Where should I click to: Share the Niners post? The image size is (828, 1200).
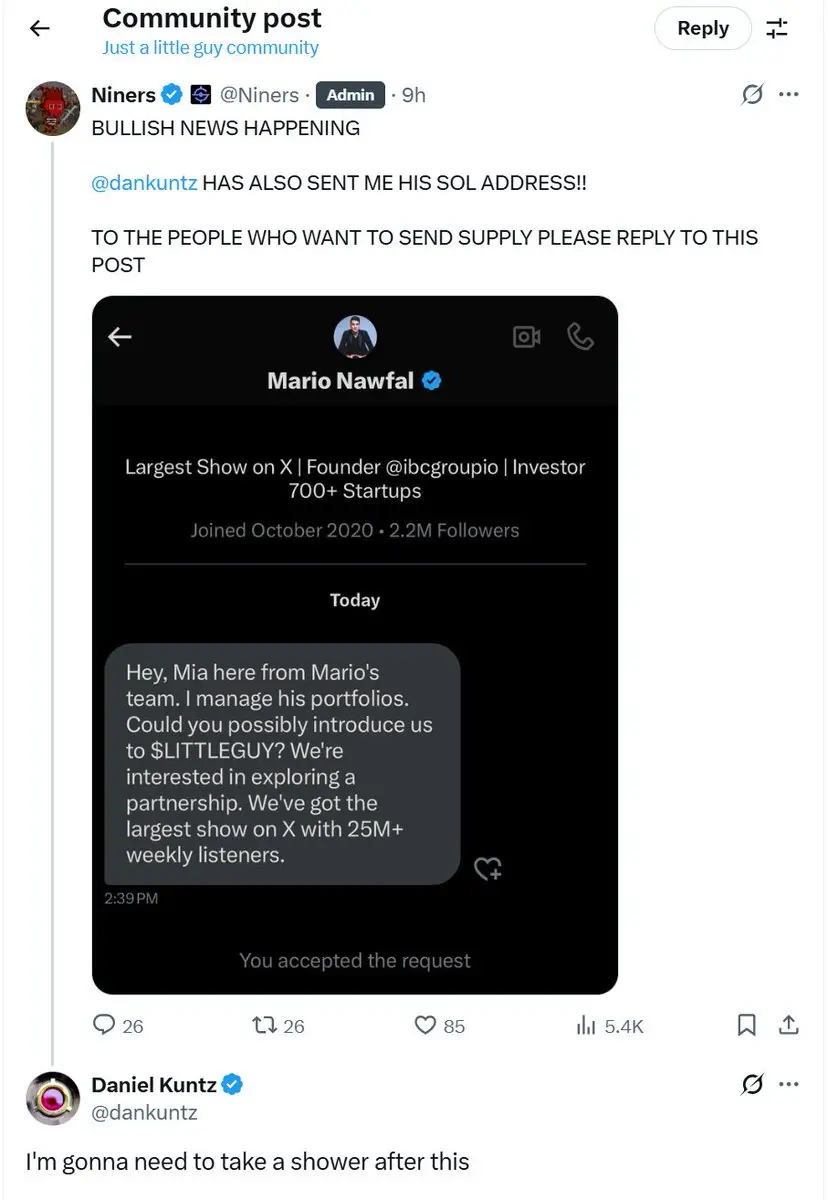788,1025
